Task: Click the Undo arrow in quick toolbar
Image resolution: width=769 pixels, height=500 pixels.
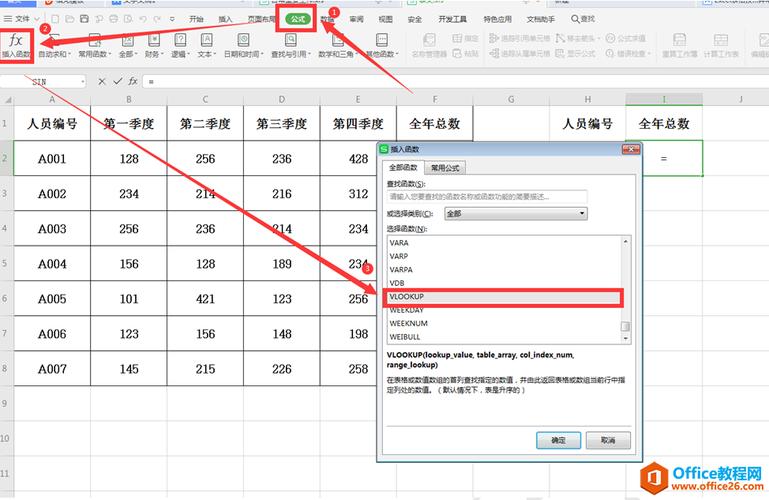Action: click(x=143, y=19)
